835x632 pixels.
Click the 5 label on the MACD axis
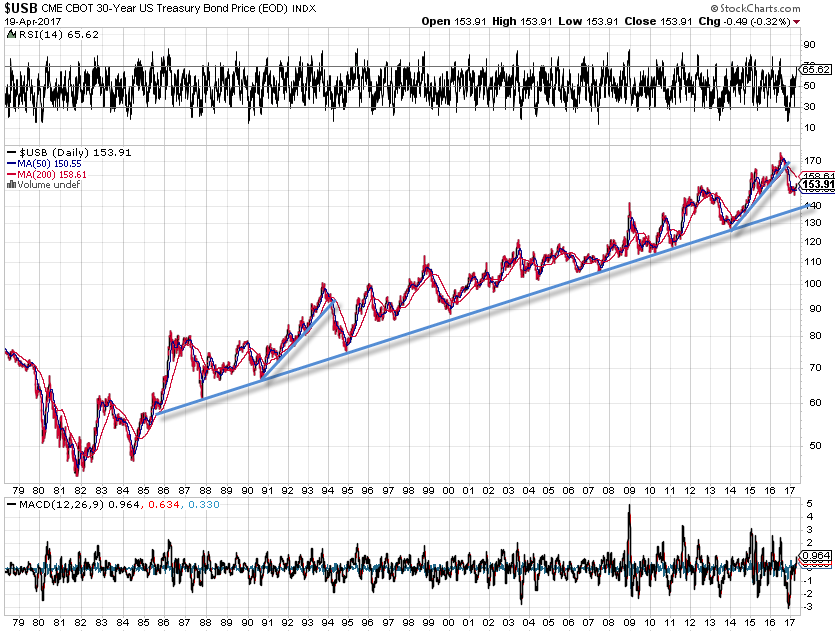[809, 504]
